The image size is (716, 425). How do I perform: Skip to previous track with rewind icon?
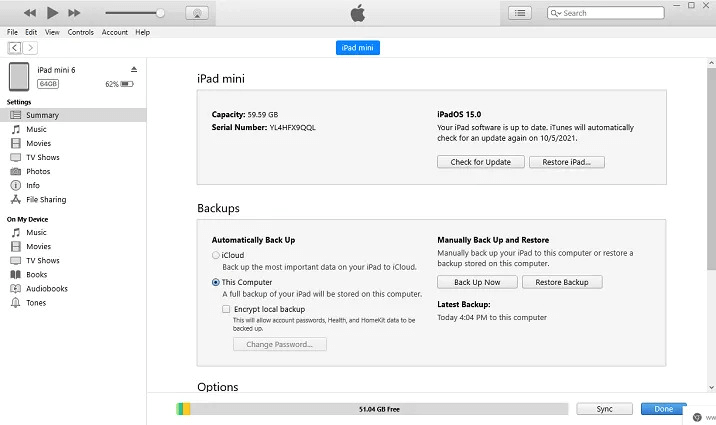pos(29,13)
